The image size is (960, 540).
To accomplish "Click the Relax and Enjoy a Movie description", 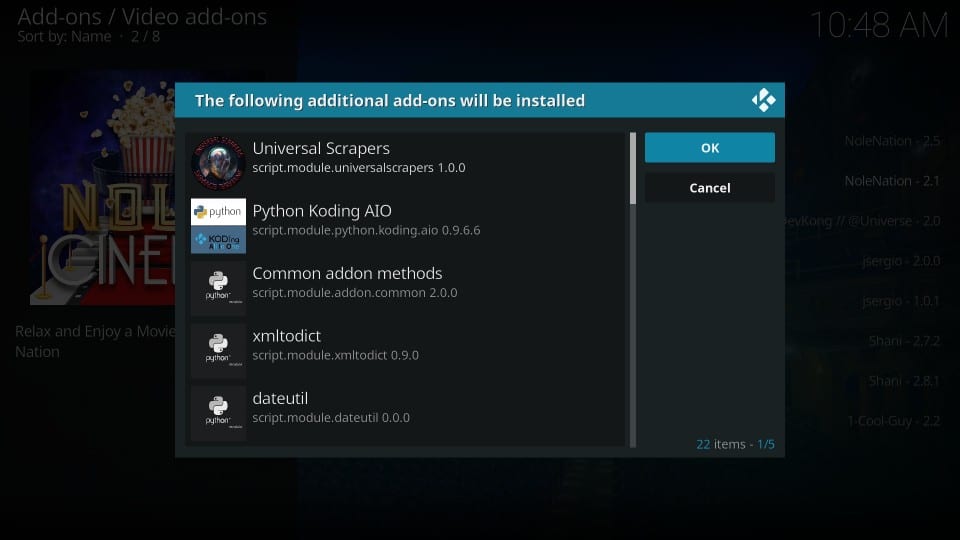I will [95, 342].
